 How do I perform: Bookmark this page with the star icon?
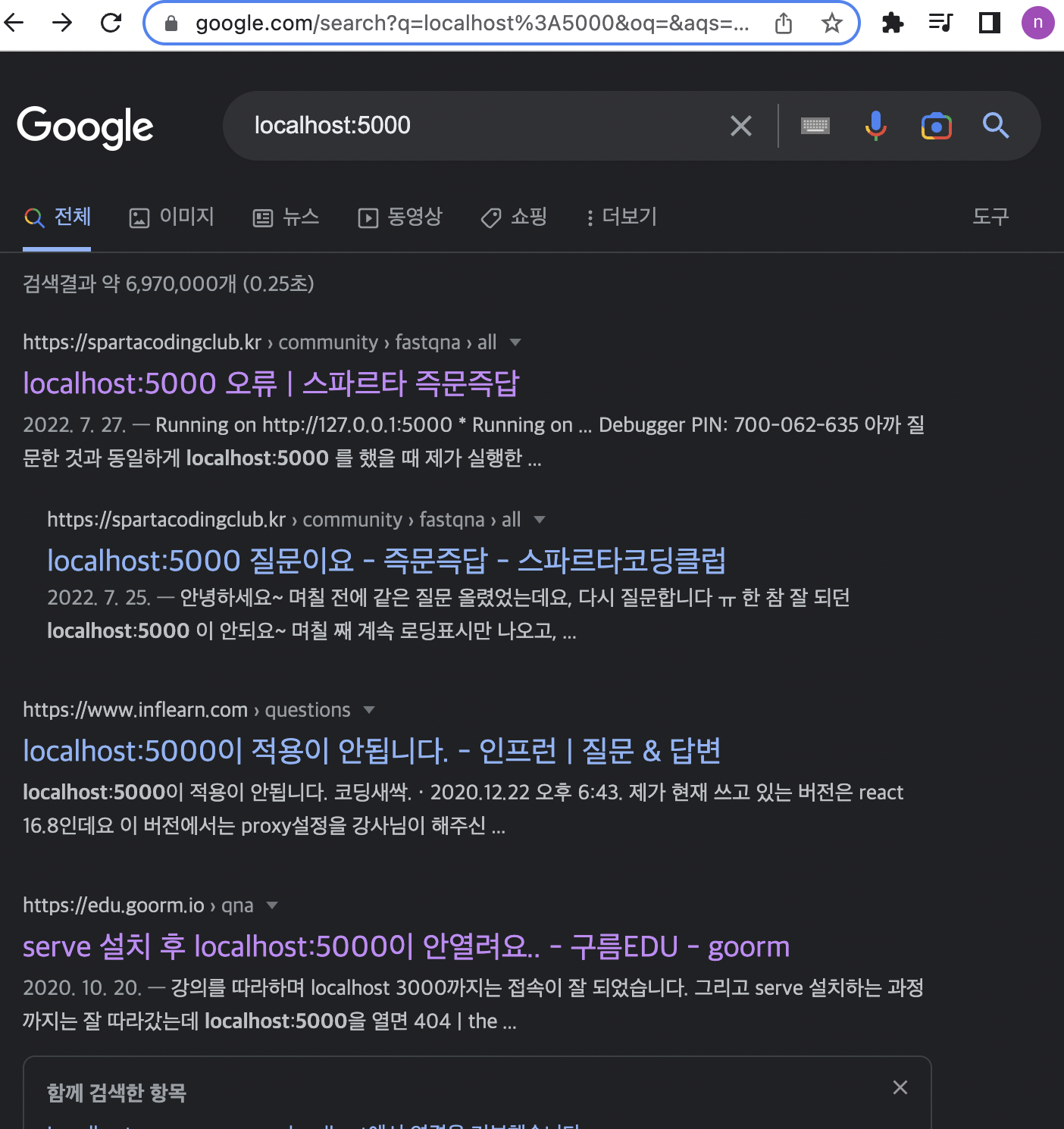832,23
